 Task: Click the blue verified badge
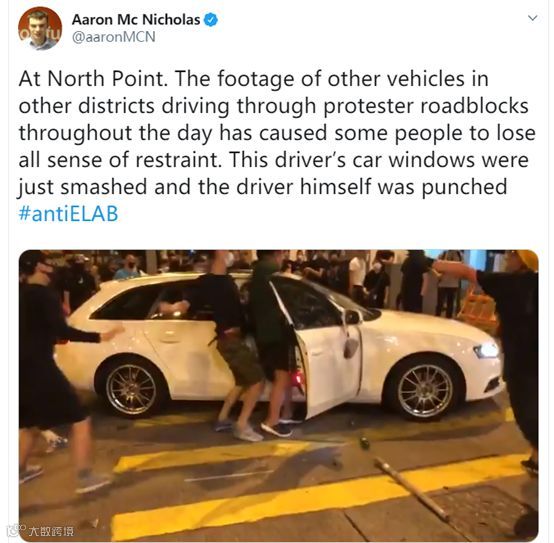(211, 20)
